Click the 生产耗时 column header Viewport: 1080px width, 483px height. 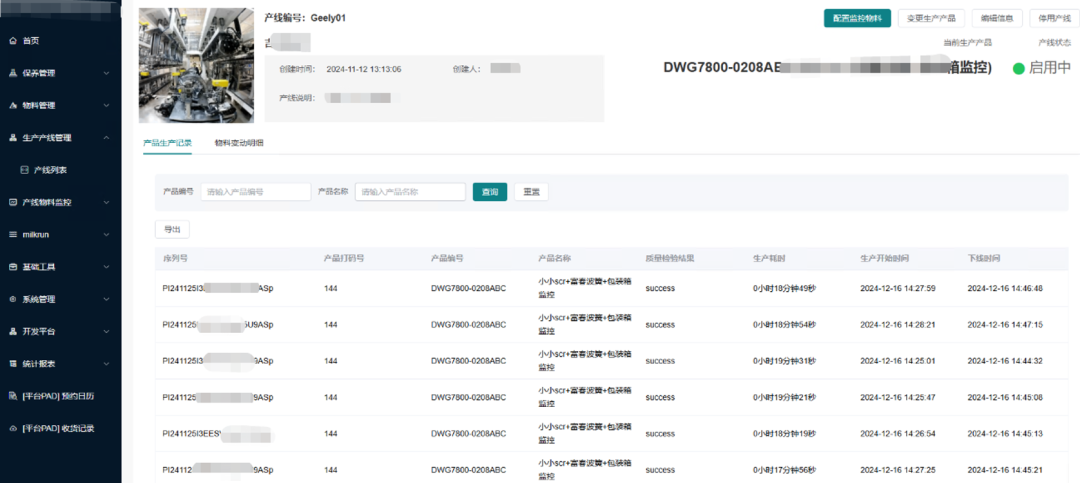769,258
